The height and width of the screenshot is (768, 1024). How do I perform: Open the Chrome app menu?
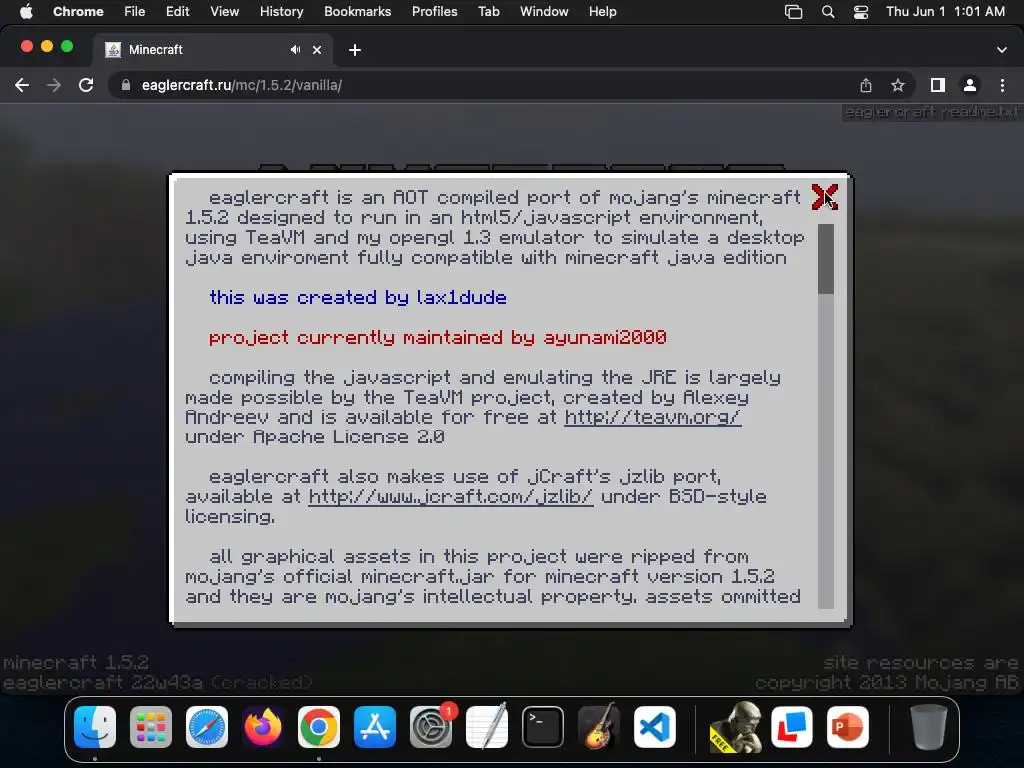pos(78,12)
